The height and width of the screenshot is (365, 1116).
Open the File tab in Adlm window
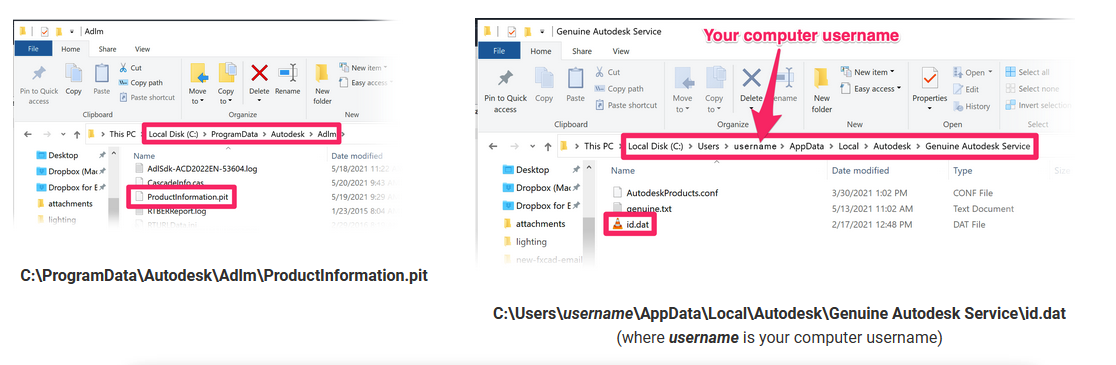pyautogui.click(x=32, y=49)
